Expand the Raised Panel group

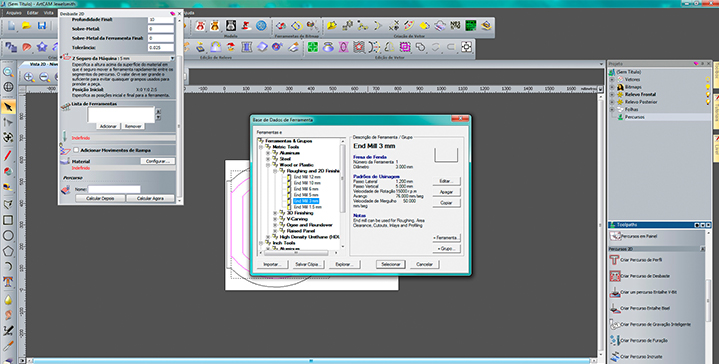tap(275, 231)
